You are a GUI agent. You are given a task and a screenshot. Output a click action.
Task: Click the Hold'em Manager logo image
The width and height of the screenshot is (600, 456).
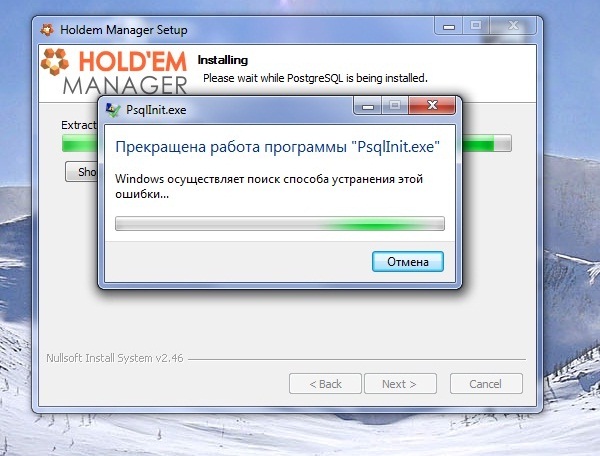click(x=114, y=72)
